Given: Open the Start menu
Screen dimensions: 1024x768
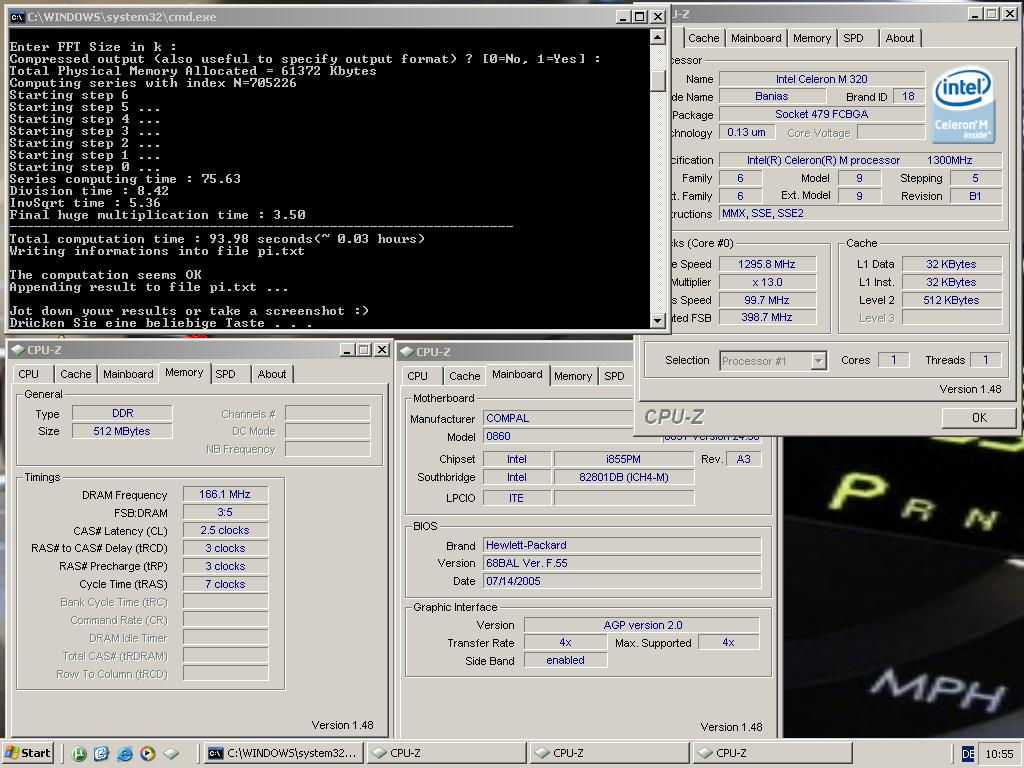Looking at the screenshot, I should click(x=27, y=754).
